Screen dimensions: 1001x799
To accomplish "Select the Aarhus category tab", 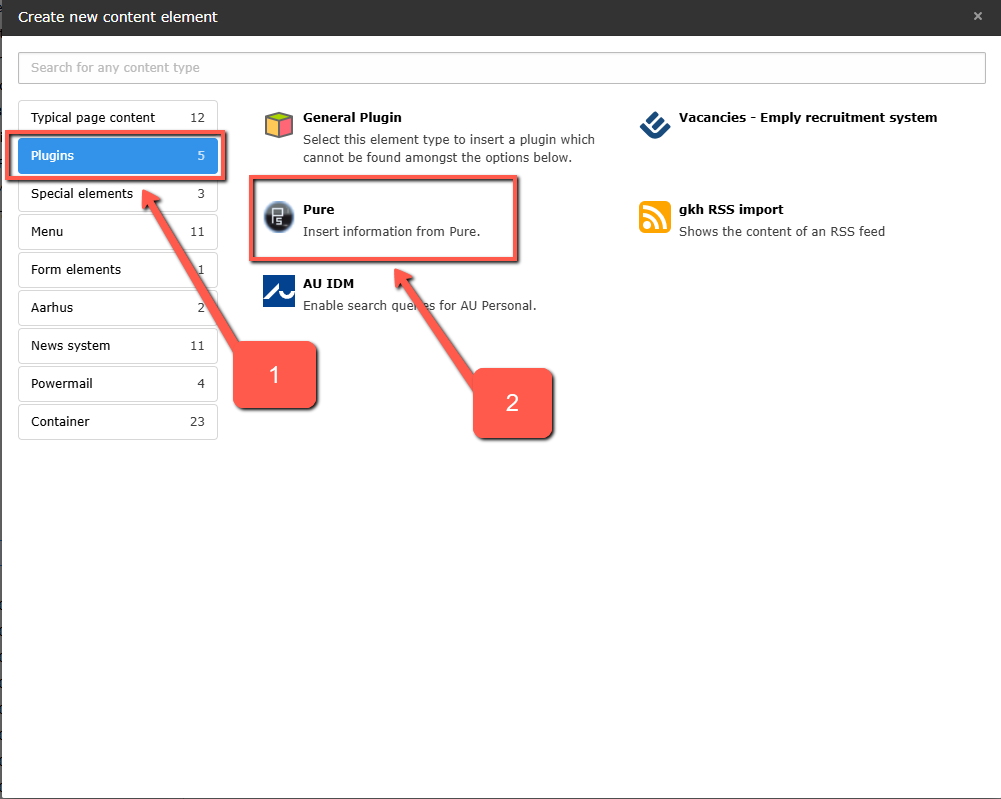I will (117, 308).
